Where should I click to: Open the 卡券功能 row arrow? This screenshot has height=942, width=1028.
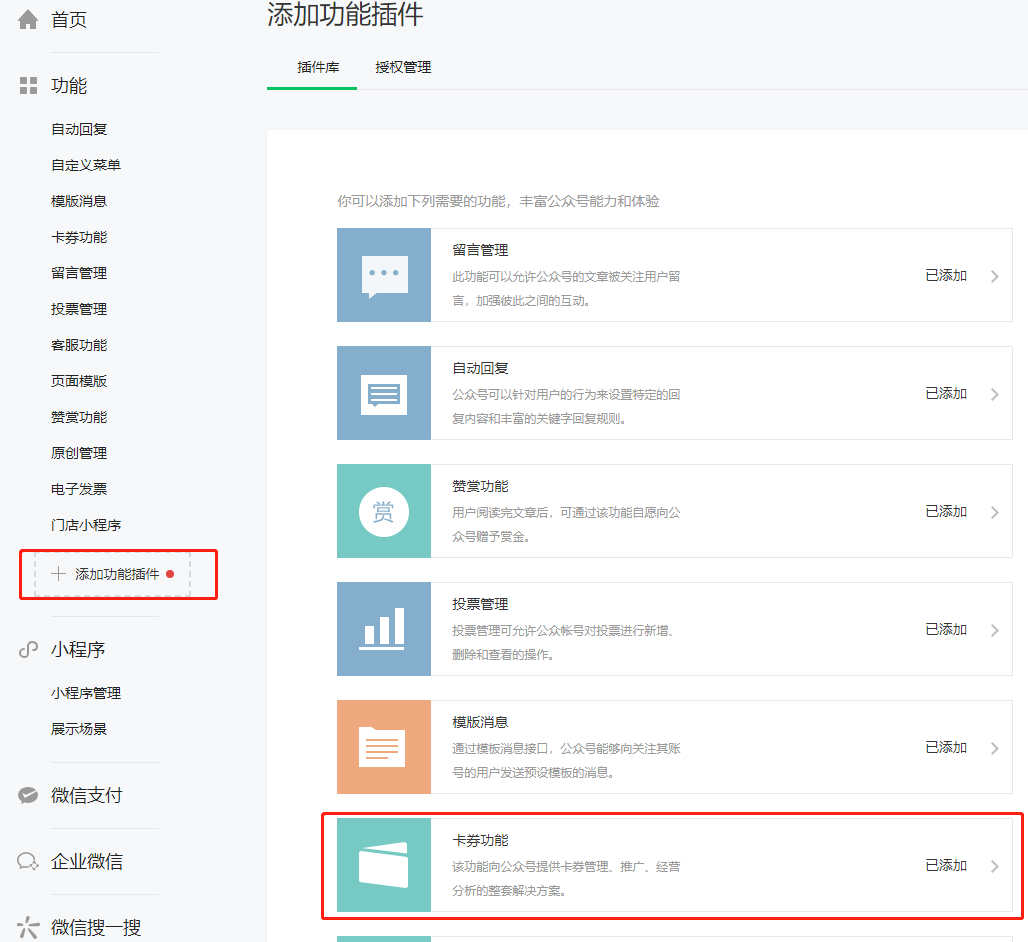click(993, 866)
